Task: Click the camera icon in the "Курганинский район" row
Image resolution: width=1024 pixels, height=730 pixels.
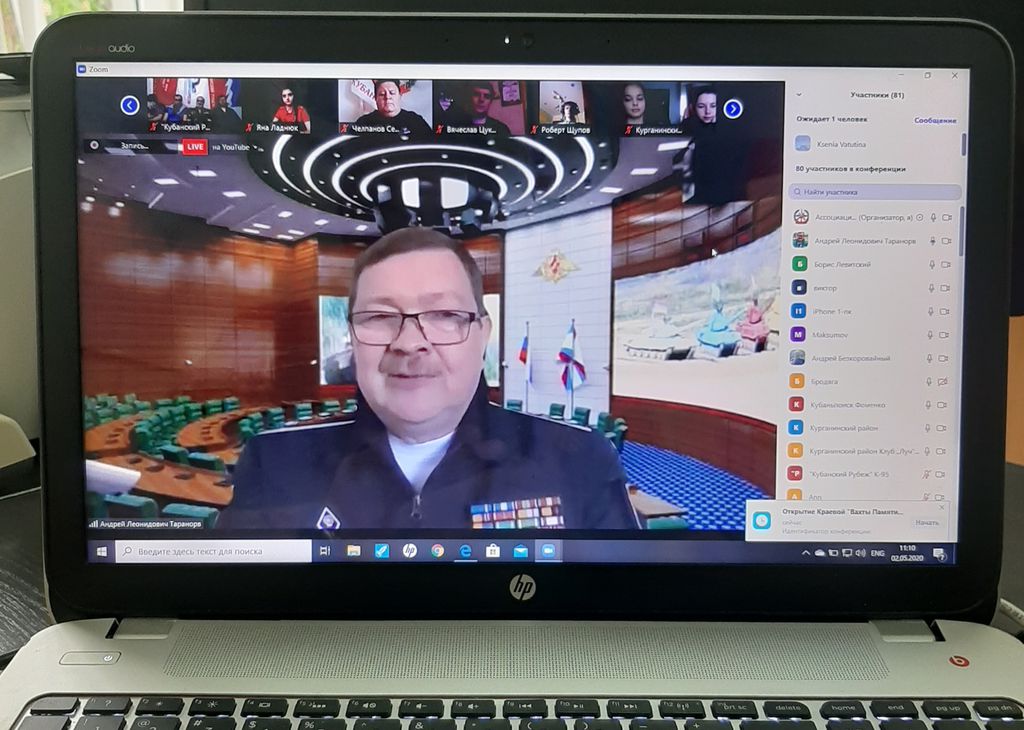Action: pos(941,428)
